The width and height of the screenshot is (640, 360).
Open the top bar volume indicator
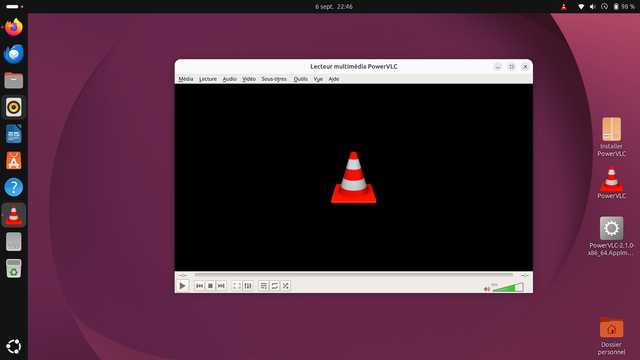pos(593,7)
